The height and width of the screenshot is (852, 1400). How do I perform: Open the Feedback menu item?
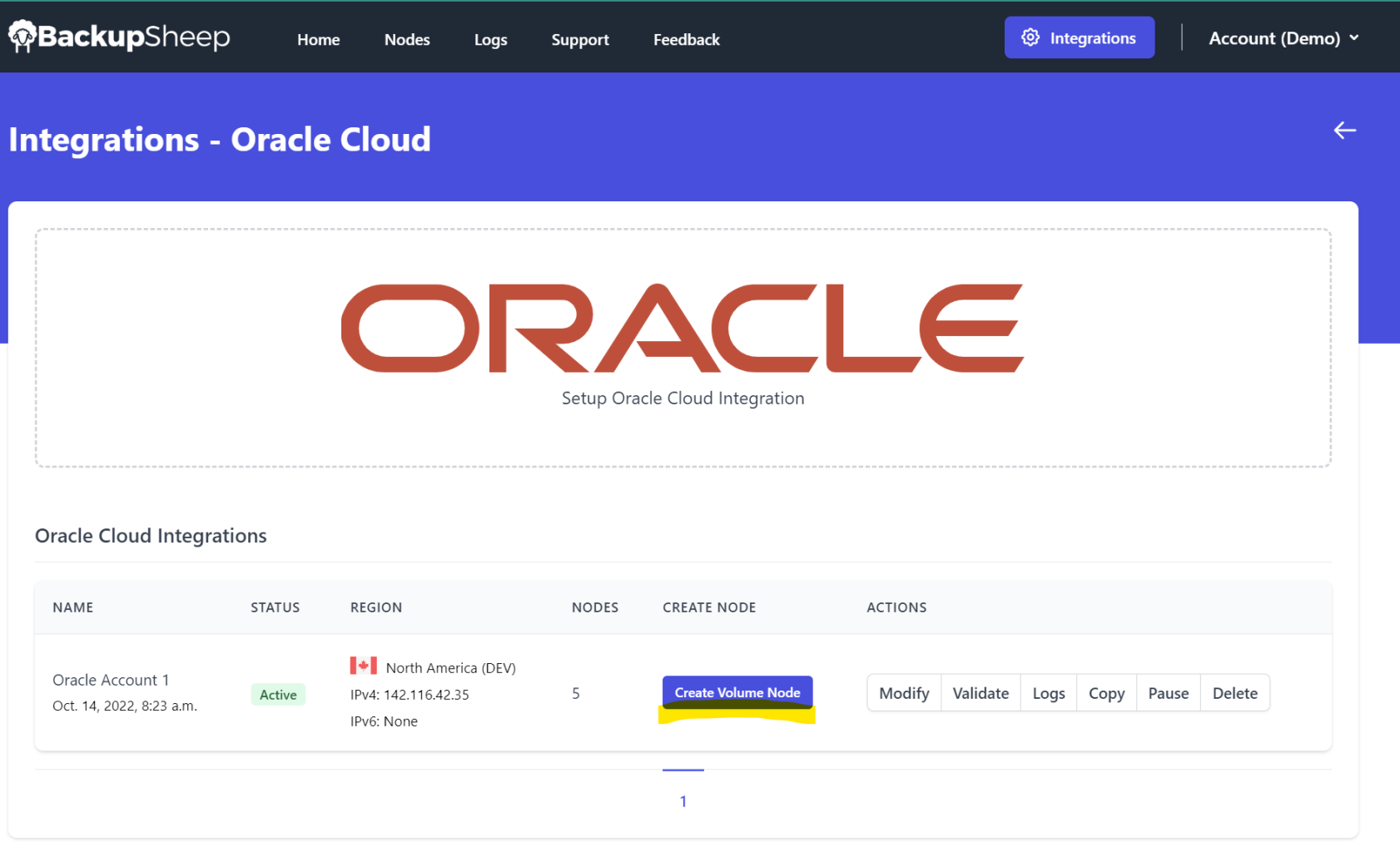687,39
